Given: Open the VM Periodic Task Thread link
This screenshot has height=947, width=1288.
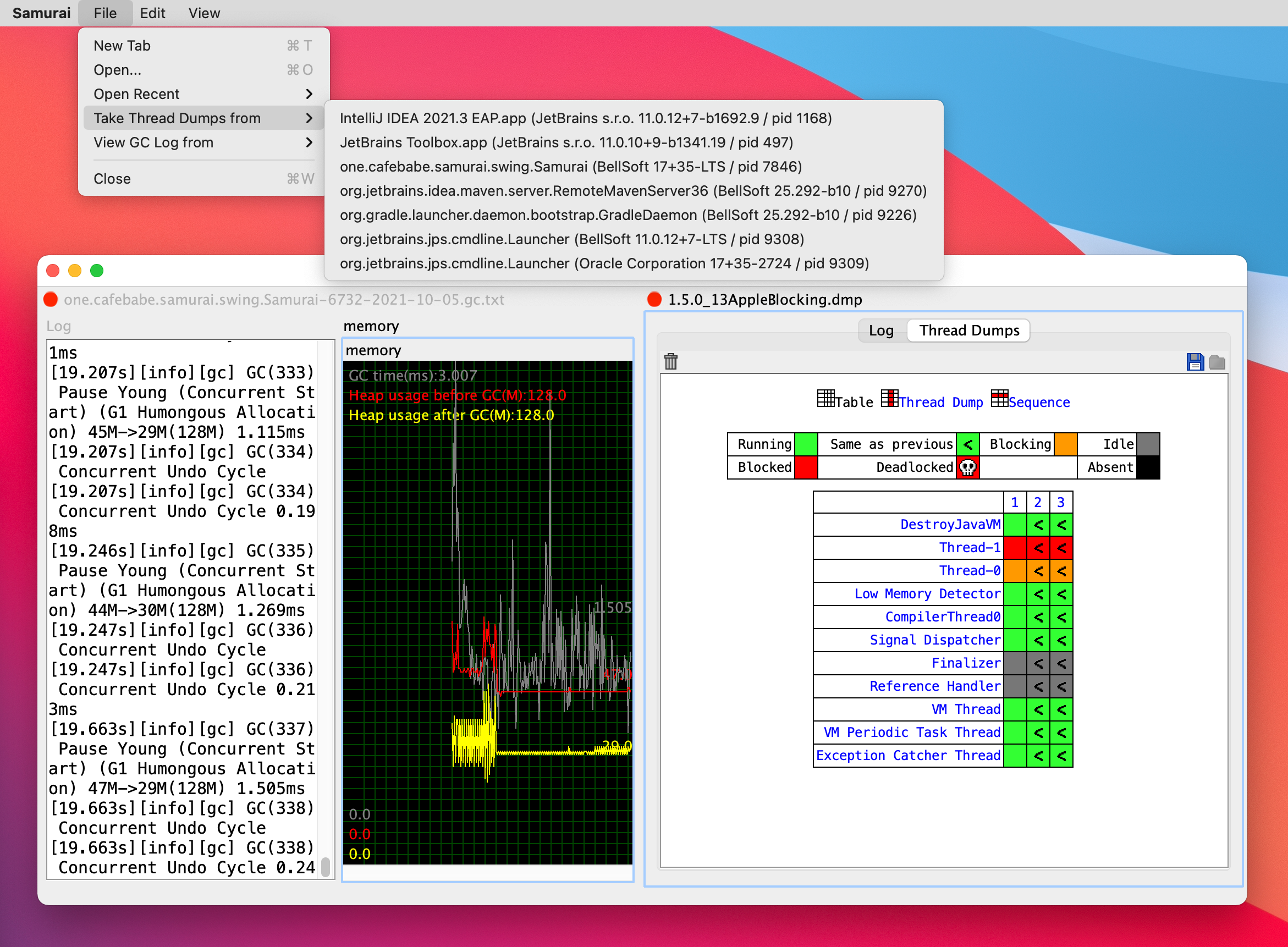Looking at the screenshot, I should [x=912, y=732].
